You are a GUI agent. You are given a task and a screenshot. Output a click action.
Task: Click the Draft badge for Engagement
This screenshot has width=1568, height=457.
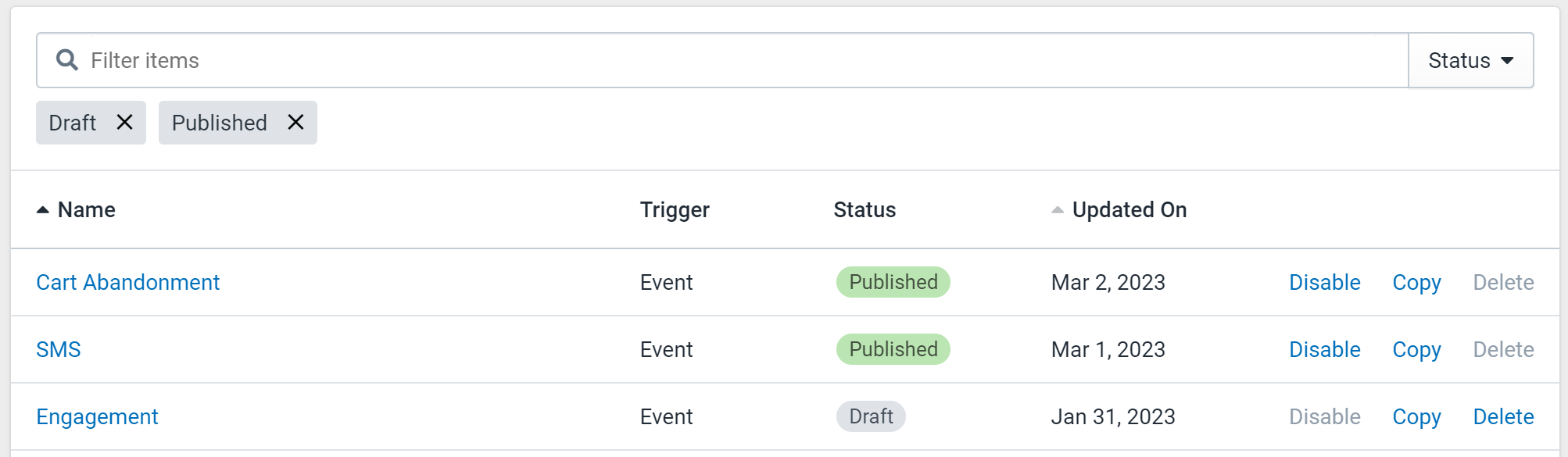coord(871,416)
